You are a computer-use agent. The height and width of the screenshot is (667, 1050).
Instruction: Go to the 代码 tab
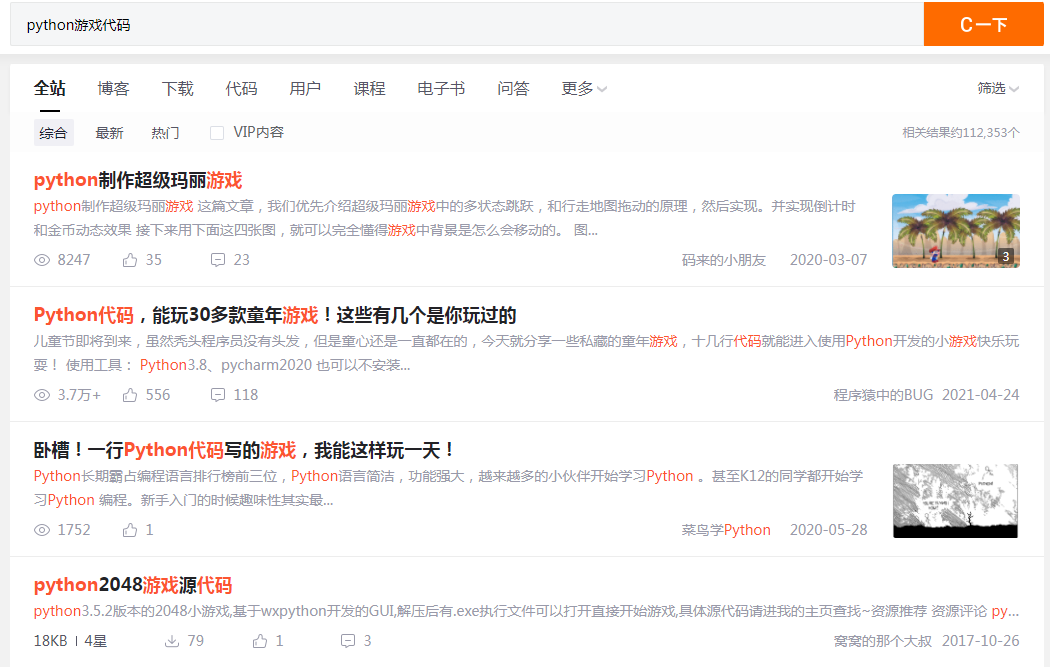241,88
